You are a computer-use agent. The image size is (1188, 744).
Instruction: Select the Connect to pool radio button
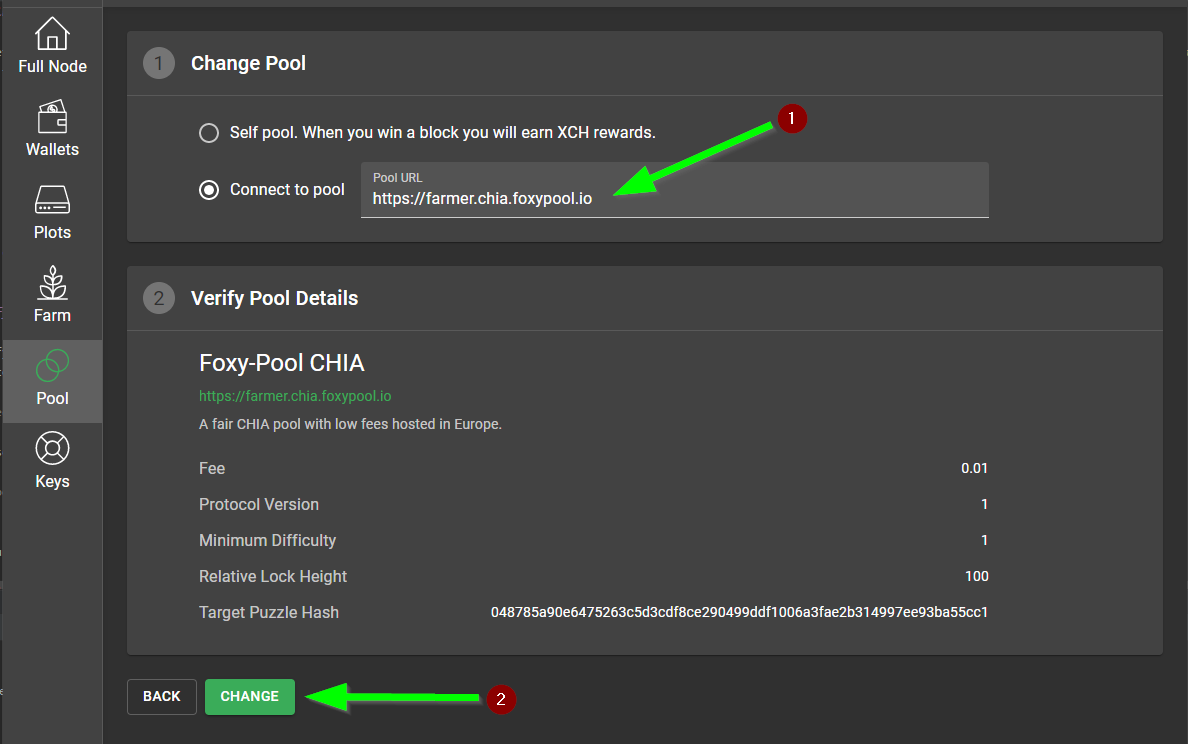pyautogui.click(x=209, y=190)
